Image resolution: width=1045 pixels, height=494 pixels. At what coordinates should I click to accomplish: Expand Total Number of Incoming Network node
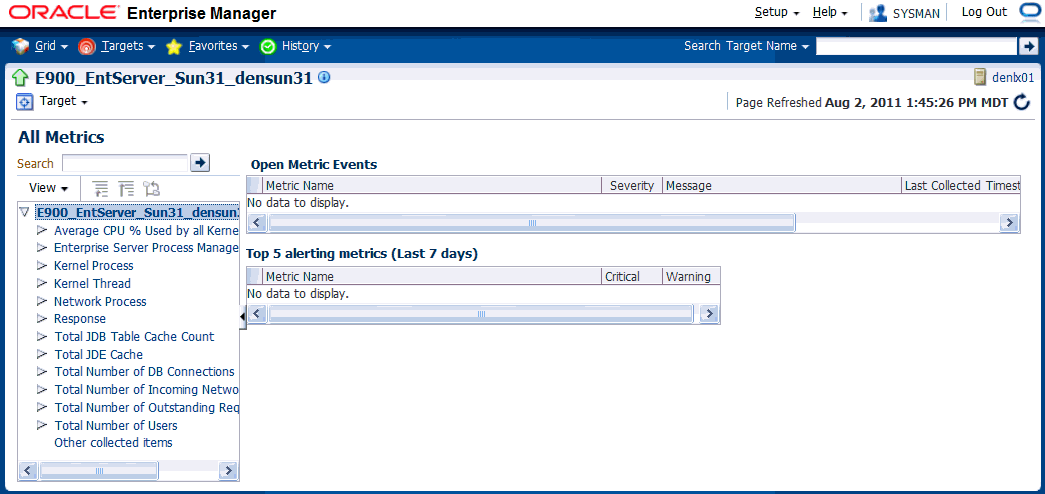click(x=42, y=389)
